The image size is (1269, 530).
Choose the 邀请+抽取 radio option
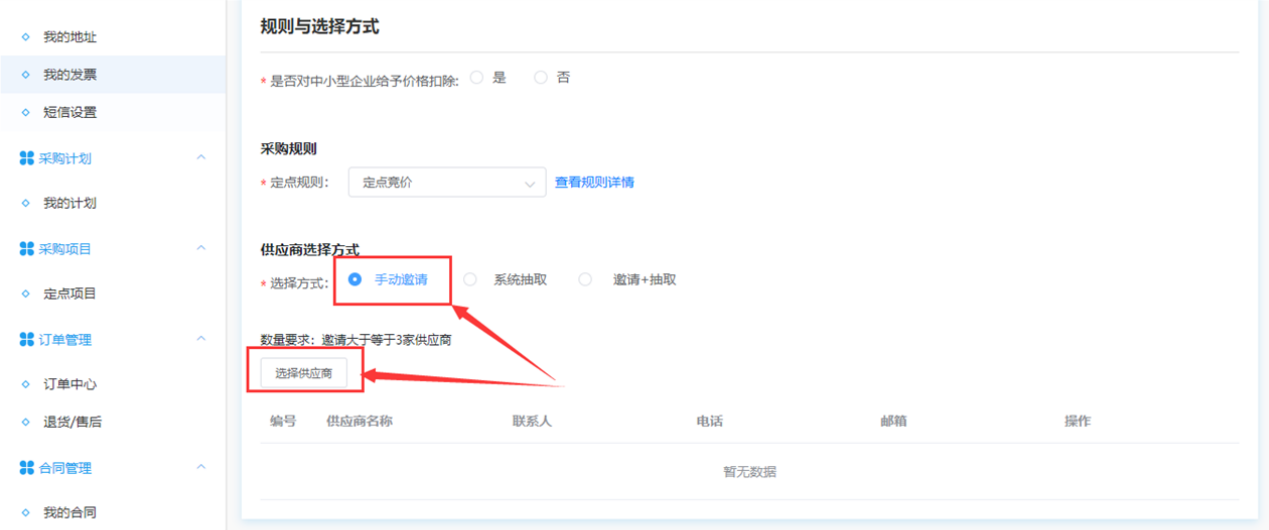(x=586, y=280)
